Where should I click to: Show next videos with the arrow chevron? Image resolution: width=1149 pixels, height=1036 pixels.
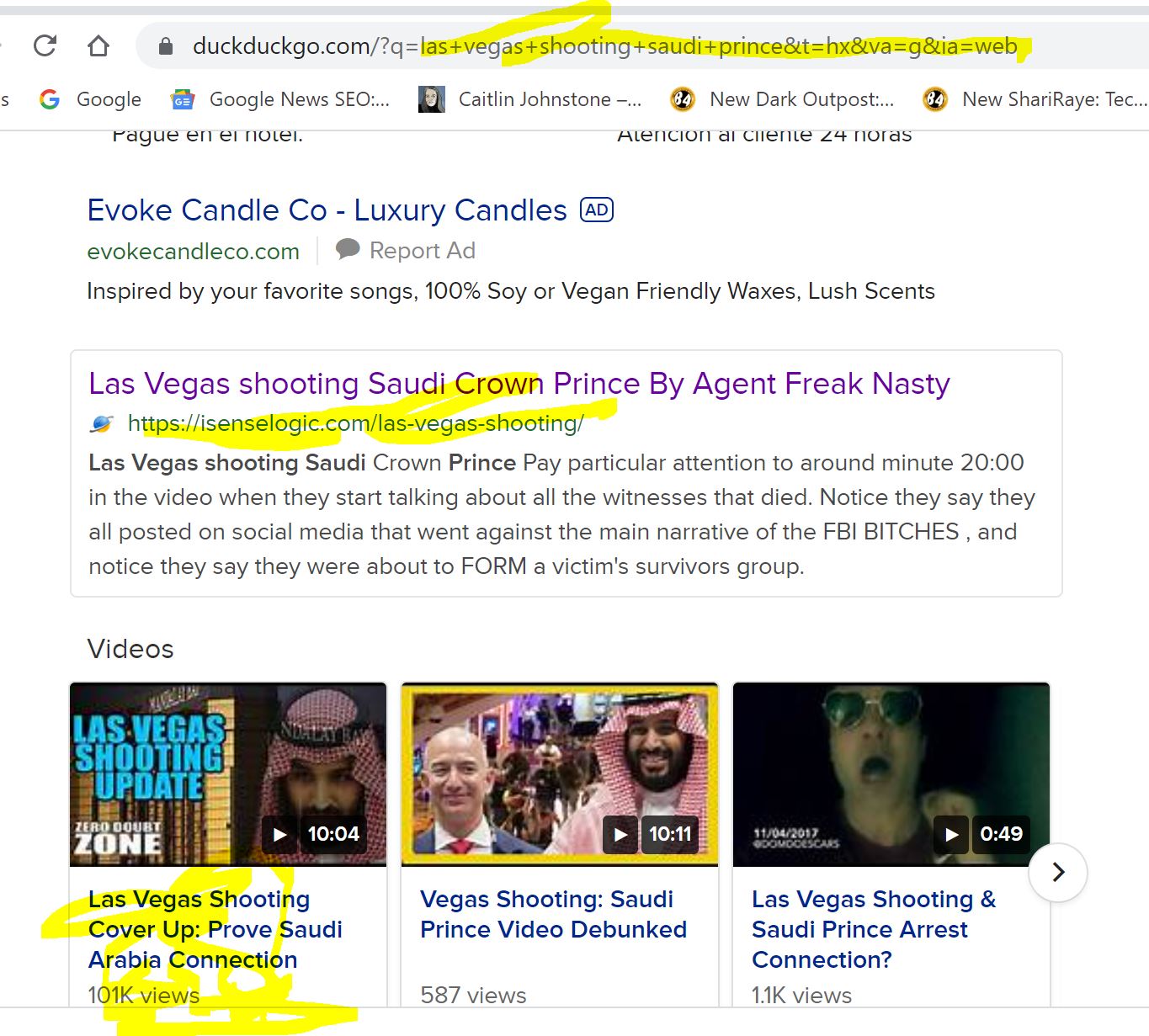click(1058, 873)
